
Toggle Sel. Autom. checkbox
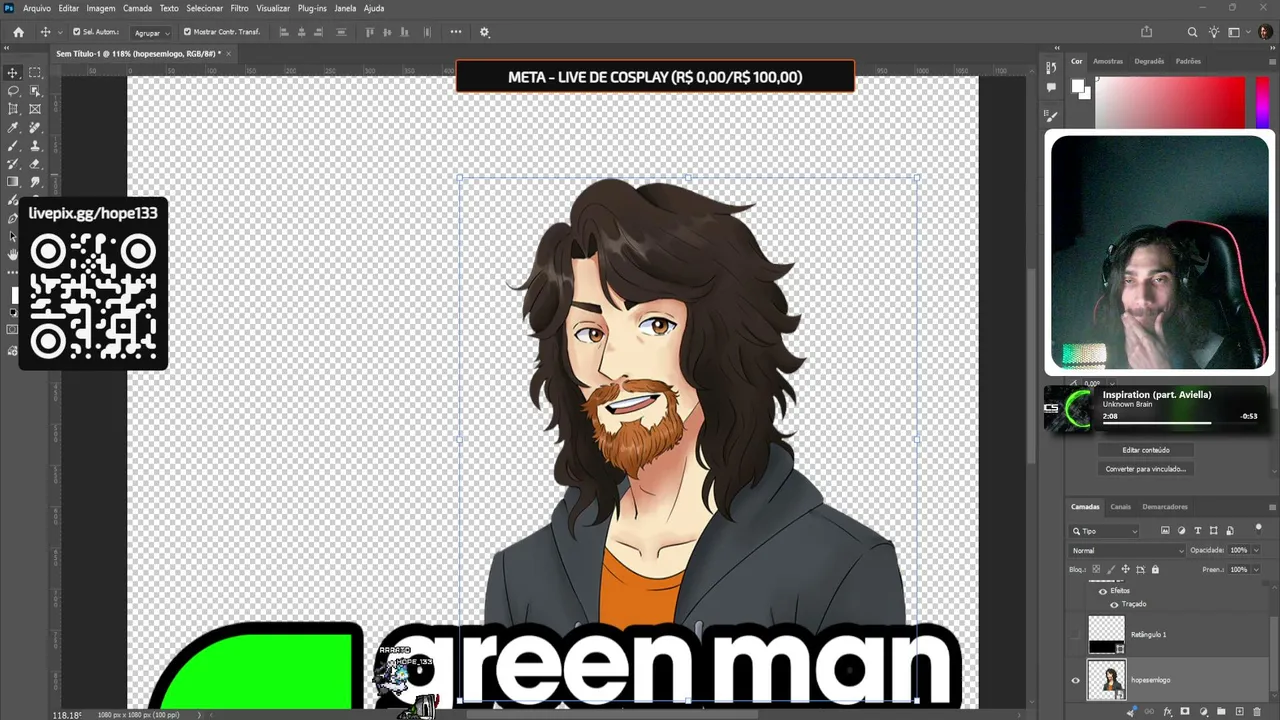76,32
